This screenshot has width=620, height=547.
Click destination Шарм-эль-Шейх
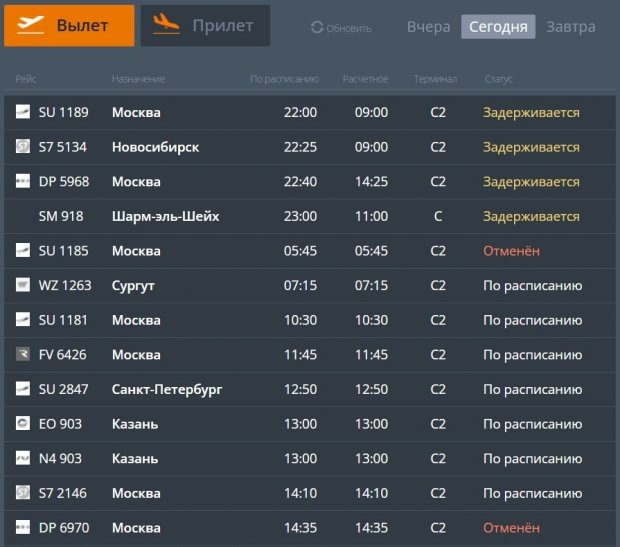pos(165,216)
